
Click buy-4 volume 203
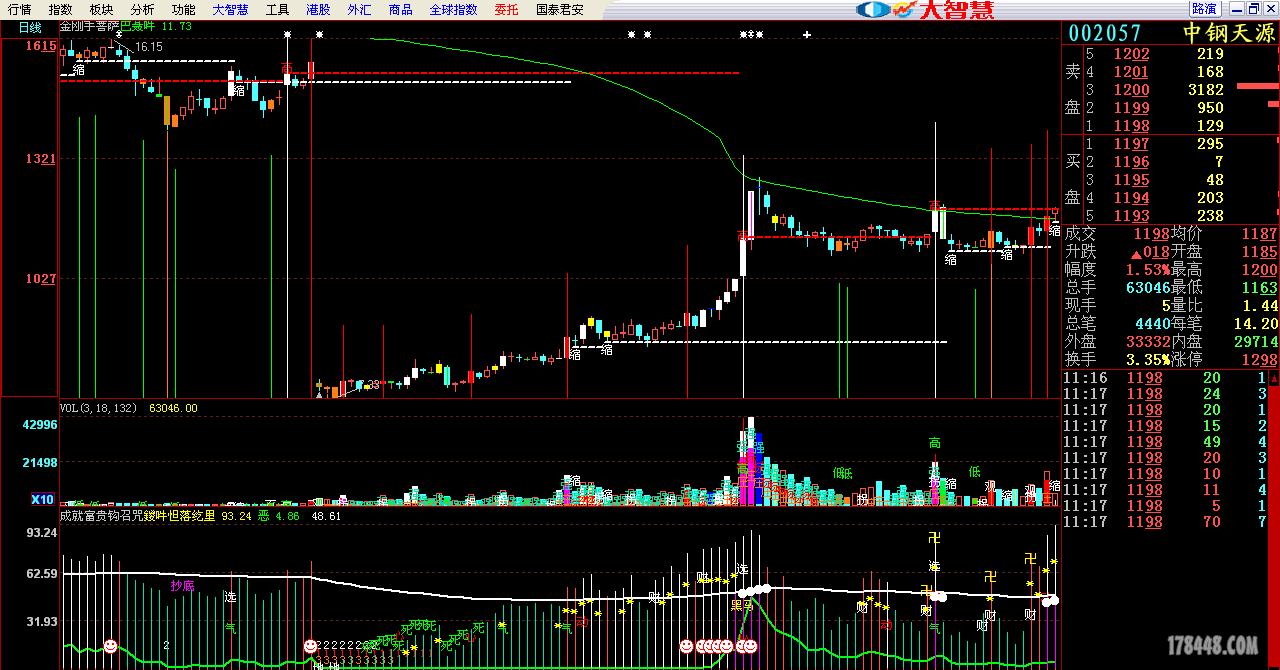click(1210, 198)
